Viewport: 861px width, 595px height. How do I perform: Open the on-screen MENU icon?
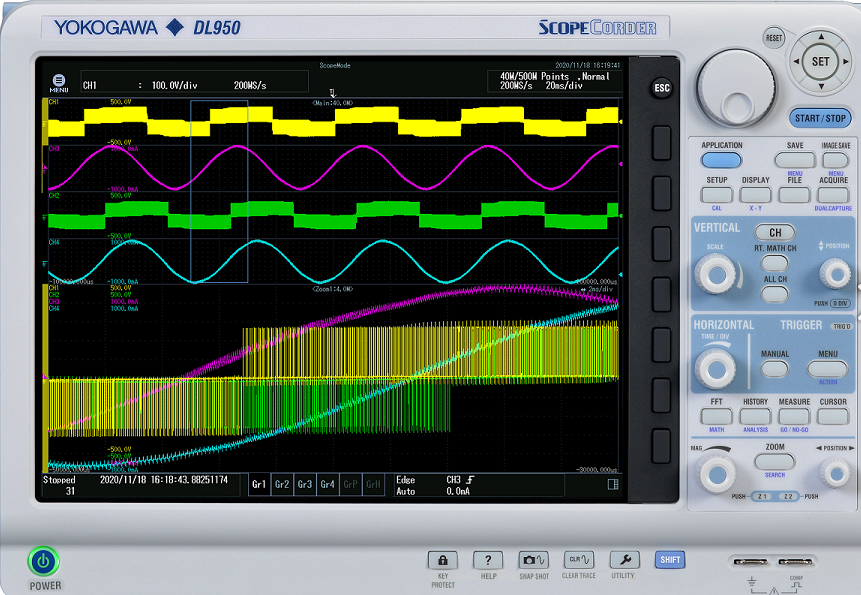point(59,82)
